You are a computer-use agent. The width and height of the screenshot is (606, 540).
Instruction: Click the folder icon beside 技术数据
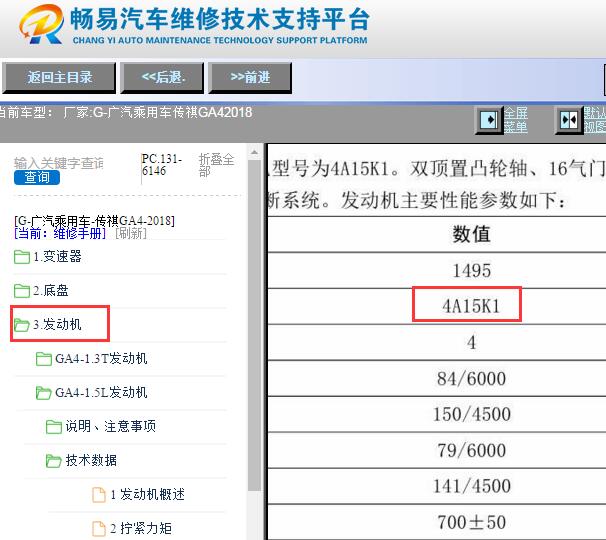pyautogui.click(x=54, y=461)
